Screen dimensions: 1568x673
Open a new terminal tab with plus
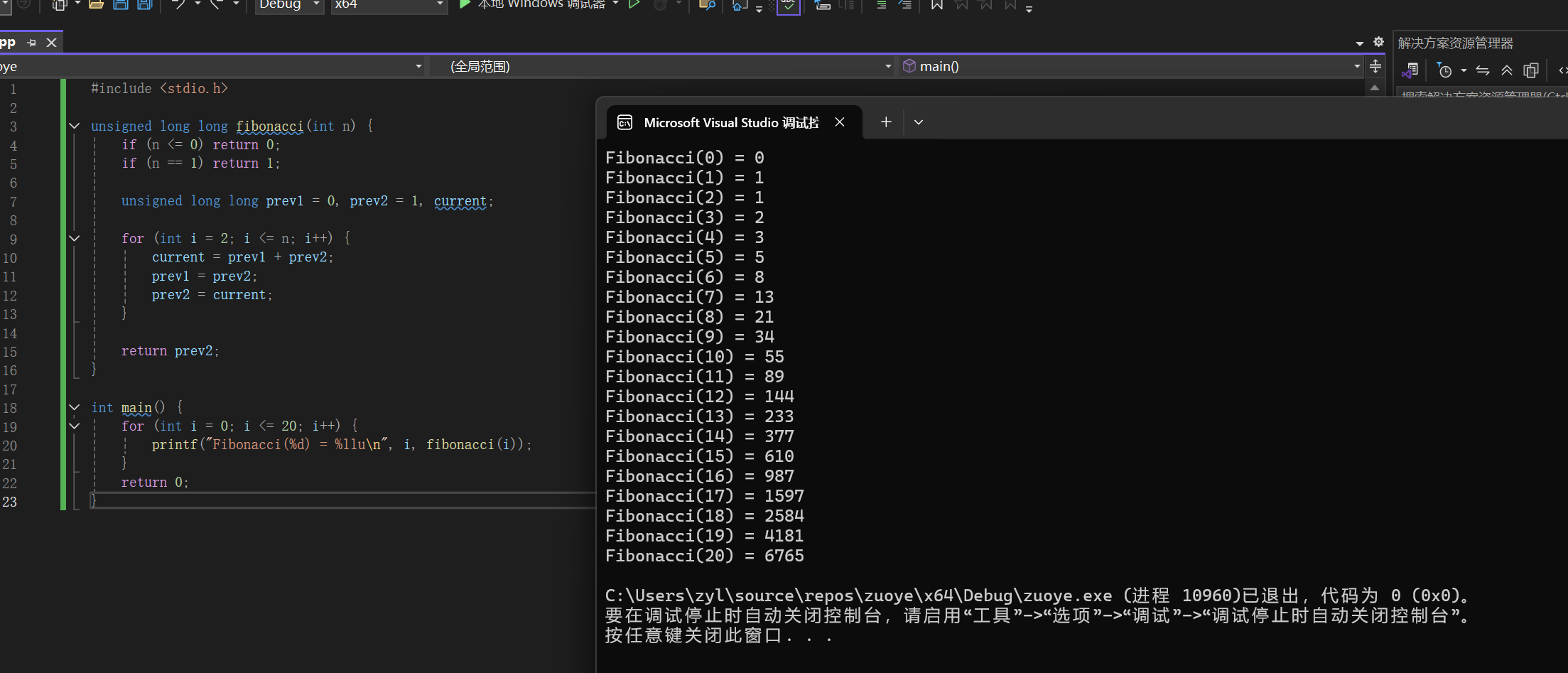pyautogui.click(x=886, y=122)
